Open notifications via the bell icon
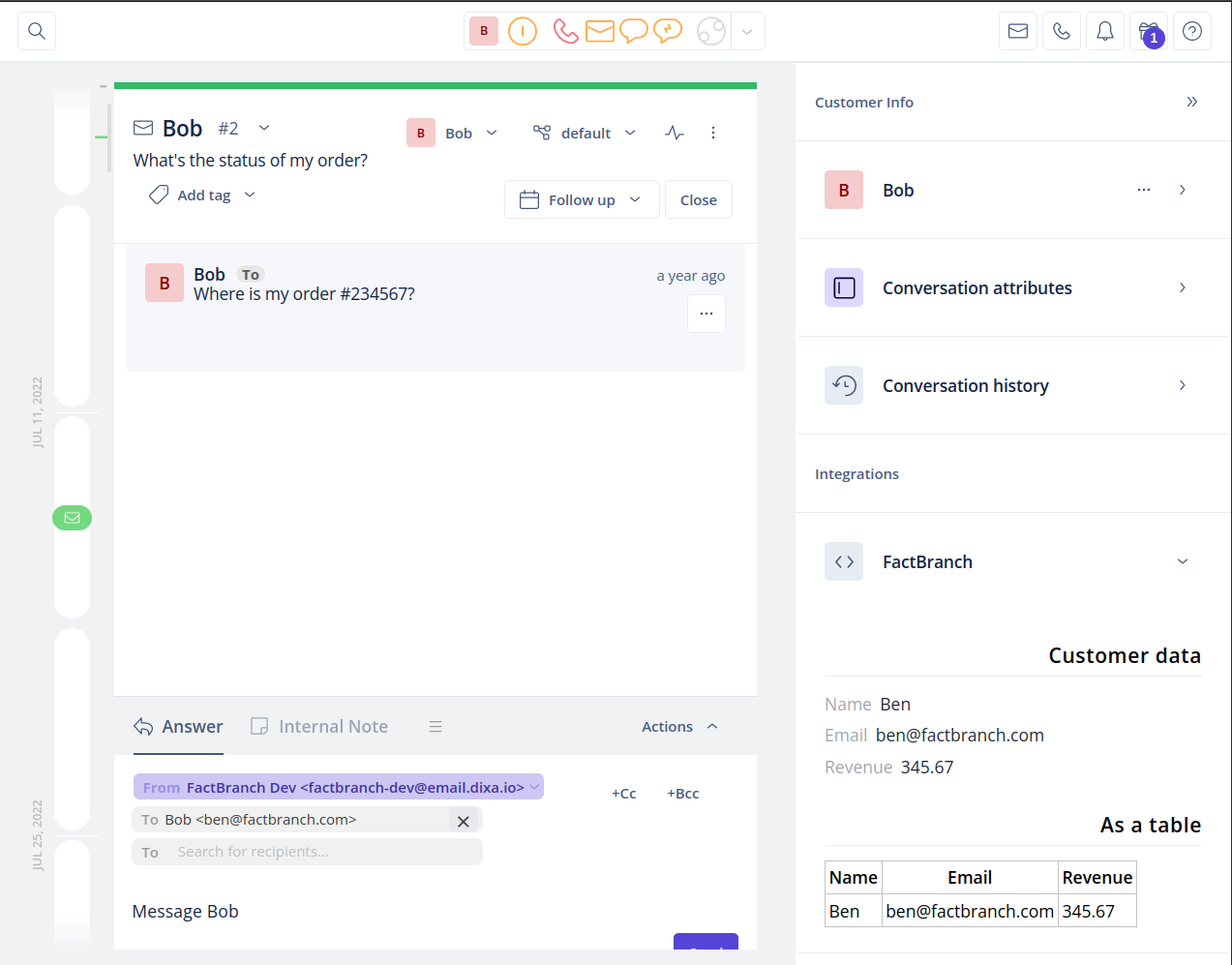The image size is (1232, 965). (x=1104, y=31)
